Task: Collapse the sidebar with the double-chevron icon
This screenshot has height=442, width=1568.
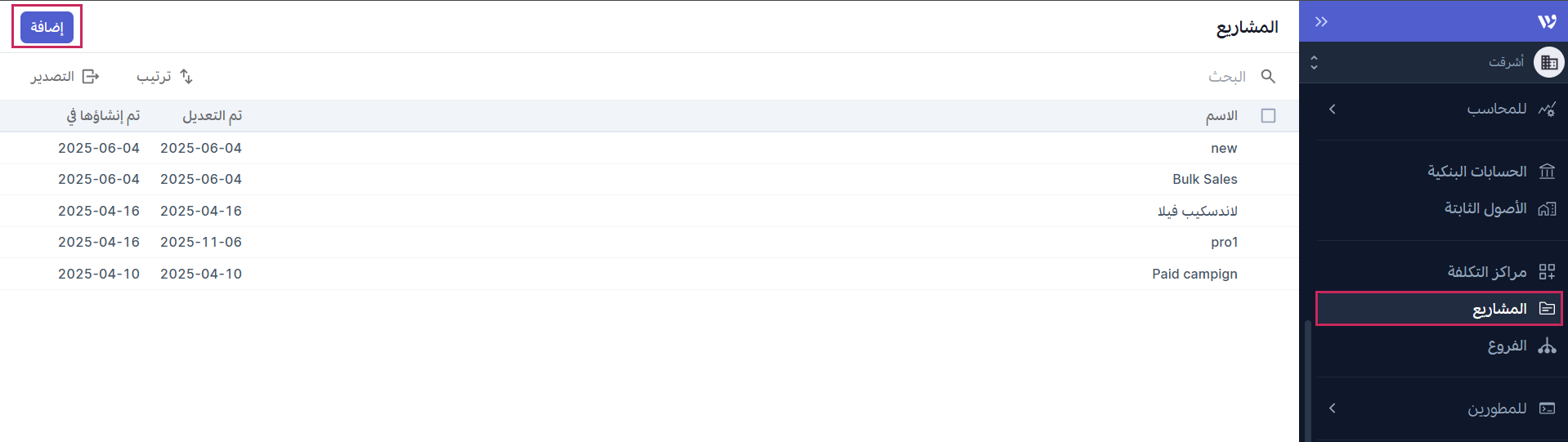Action: pyautogui.click(x=1321, y=22)
